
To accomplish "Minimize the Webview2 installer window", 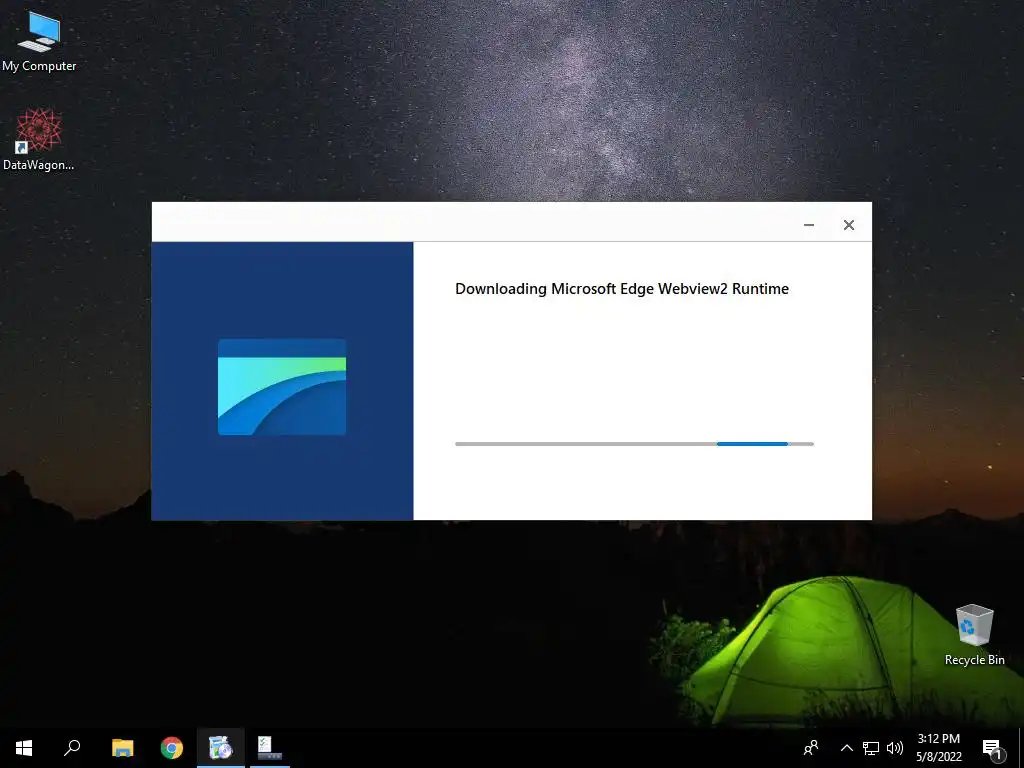I will click(808, 225).
